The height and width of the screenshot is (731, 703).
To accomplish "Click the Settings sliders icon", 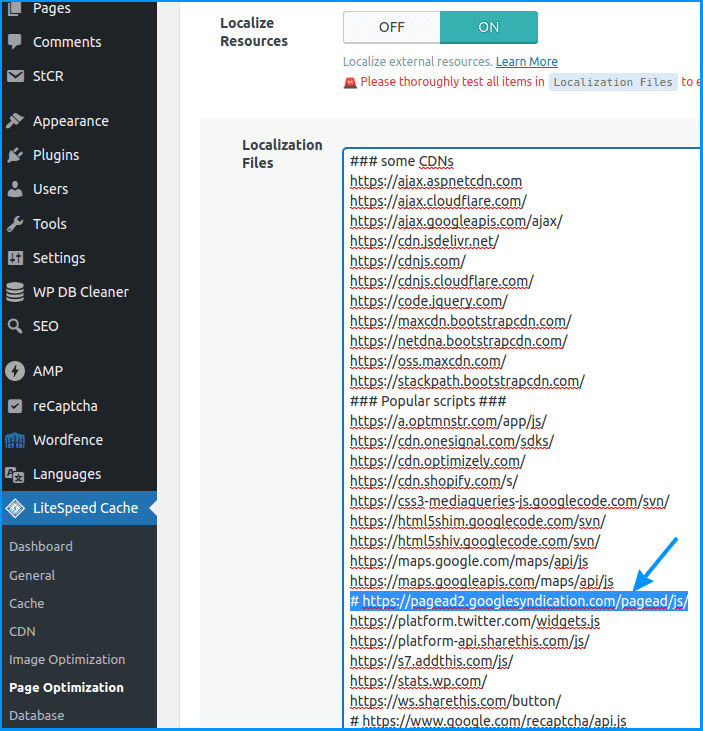I will coord(15,258).
